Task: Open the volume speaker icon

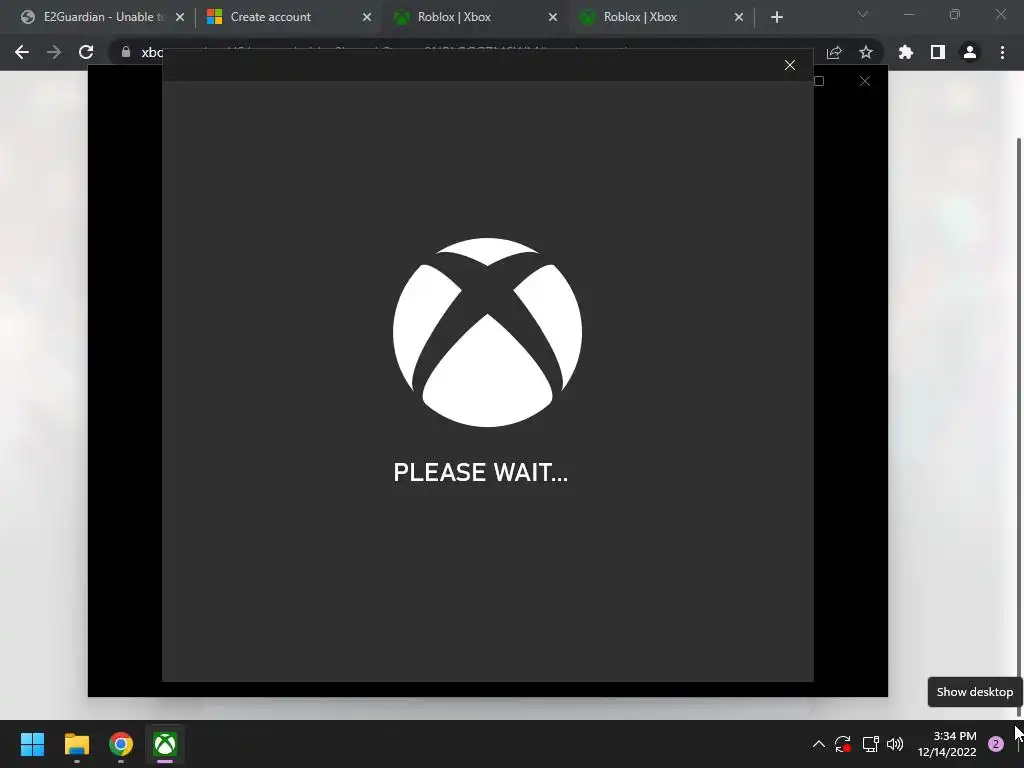Action: (x=895, y=744)
